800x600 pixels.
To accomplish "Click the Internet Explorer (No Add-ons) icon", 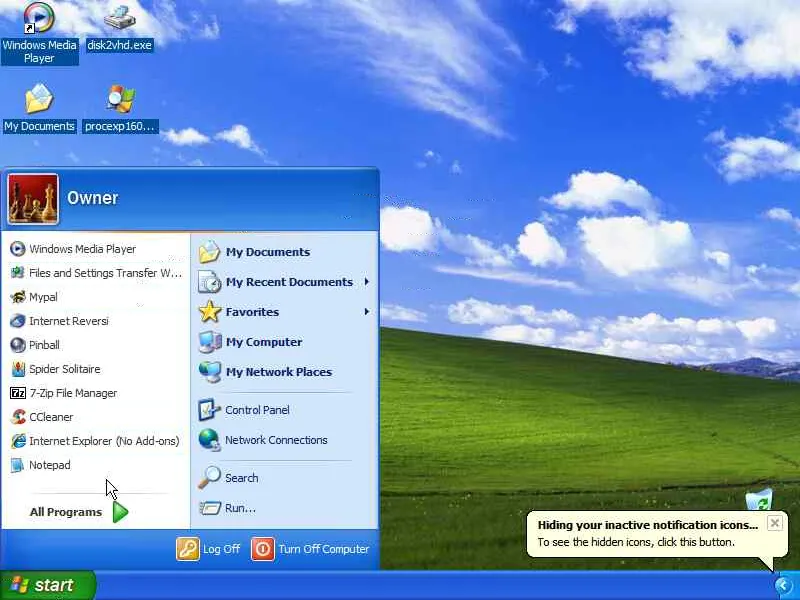I will (18, 441).
